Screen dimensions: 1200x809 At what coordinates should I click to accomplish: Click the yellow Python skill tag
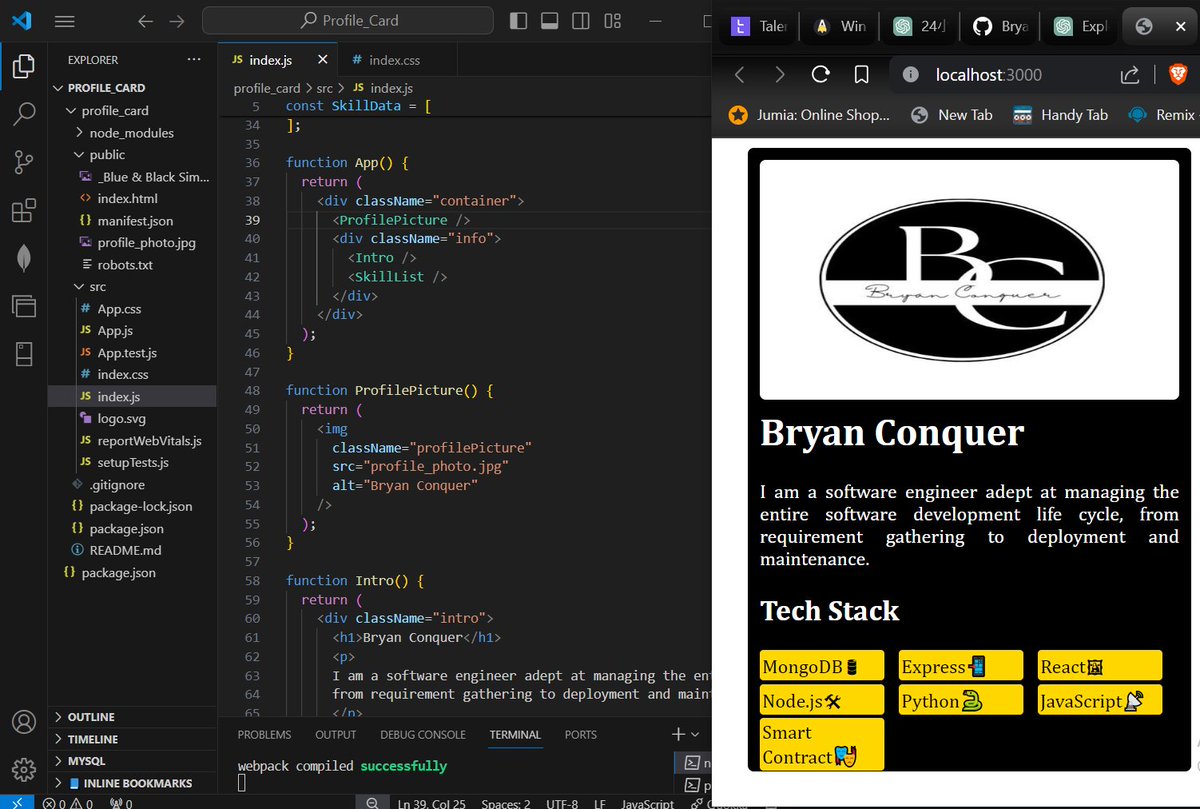coord(961,700)
